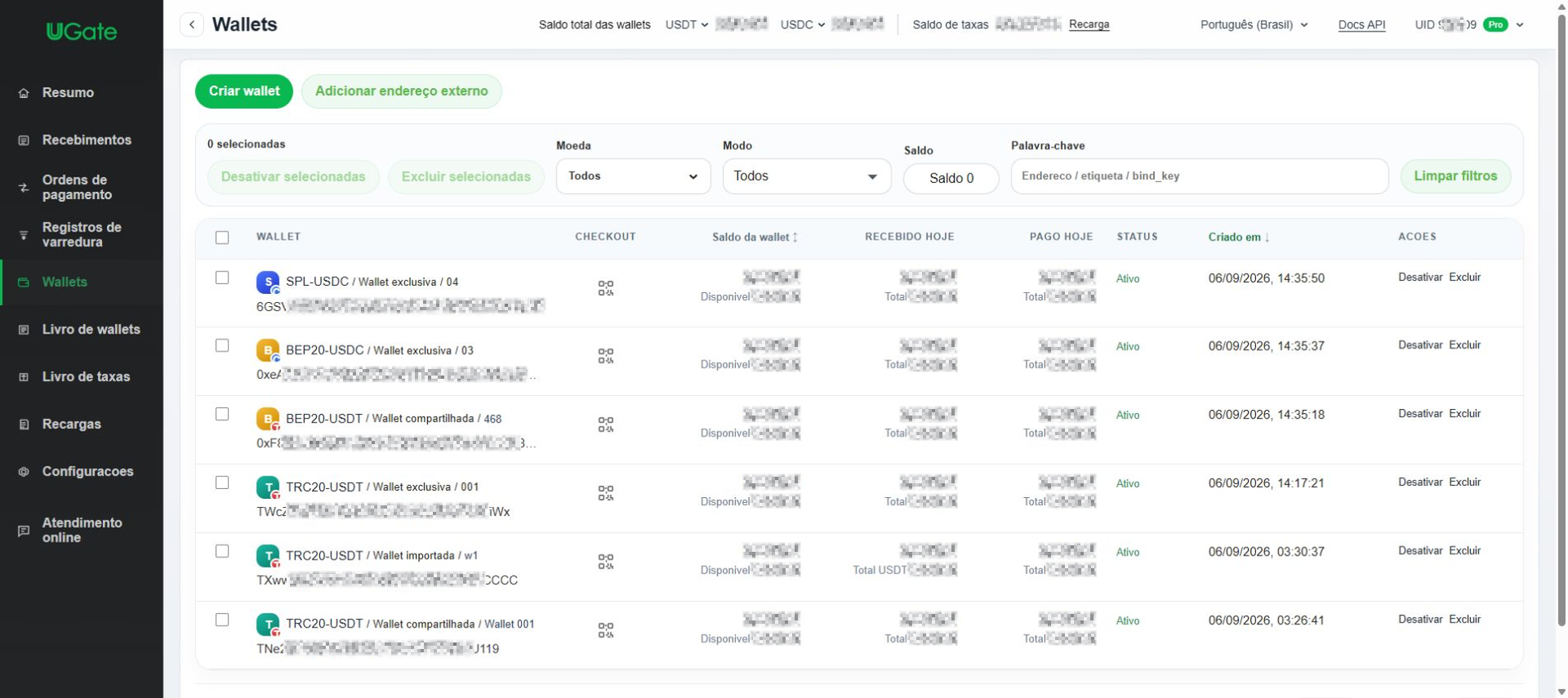The height and width of the screenshot is (698, 1568).
Task: Check the BEP20-USDT wallet 468 row
Action: [222, 414]
